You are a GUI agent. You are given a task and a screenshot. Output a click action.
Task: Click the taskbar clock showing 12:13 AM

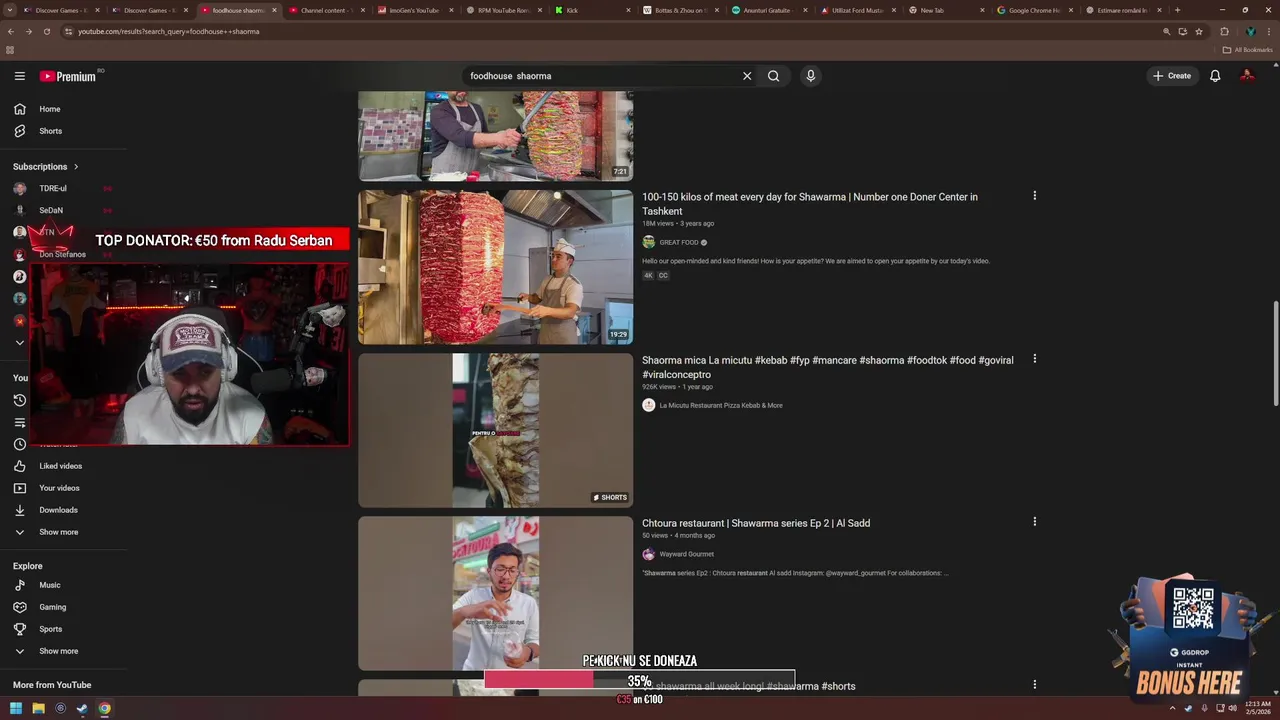tap(1258, 707)
